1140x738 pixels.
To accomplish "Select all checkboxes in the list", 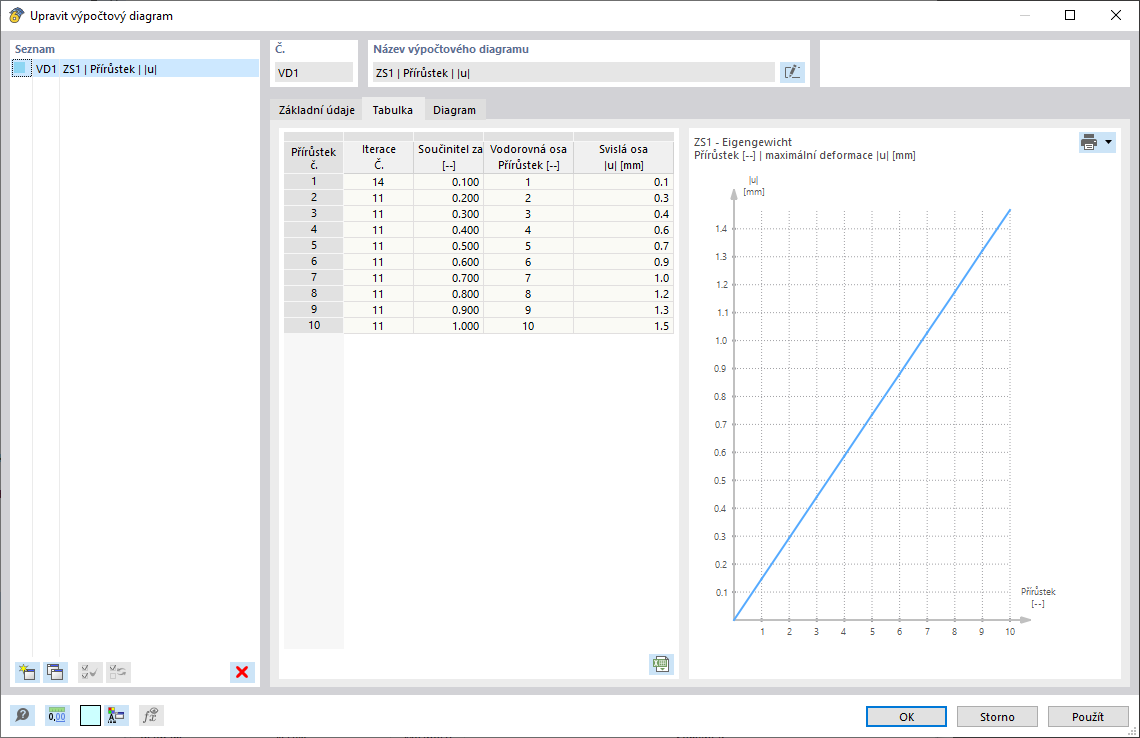I will click(89, 672).
